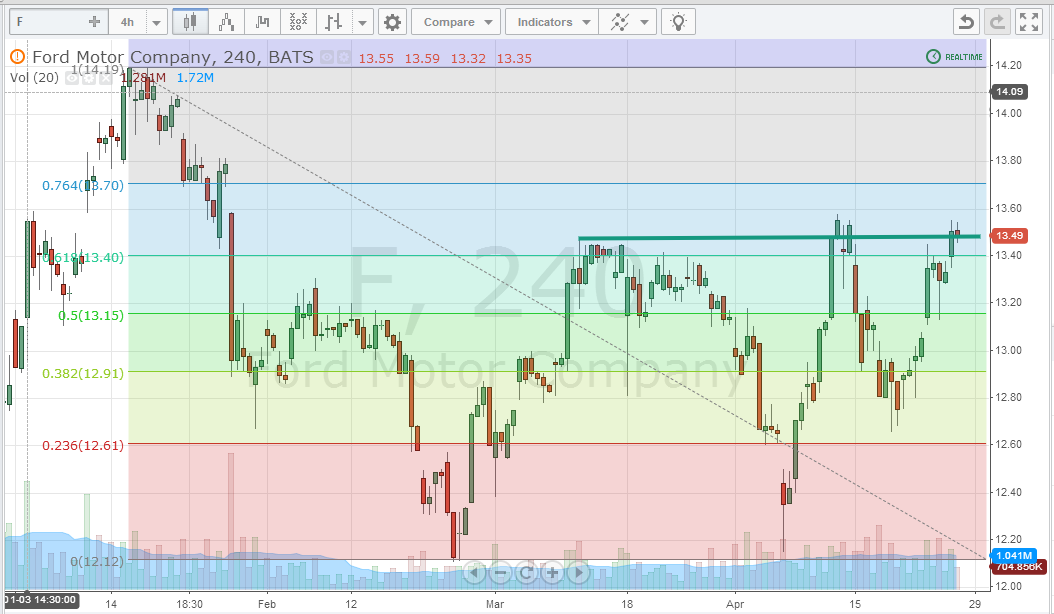Click the blue 1.041M volume label
The image size is (1054, 614).
(1014, 555)
